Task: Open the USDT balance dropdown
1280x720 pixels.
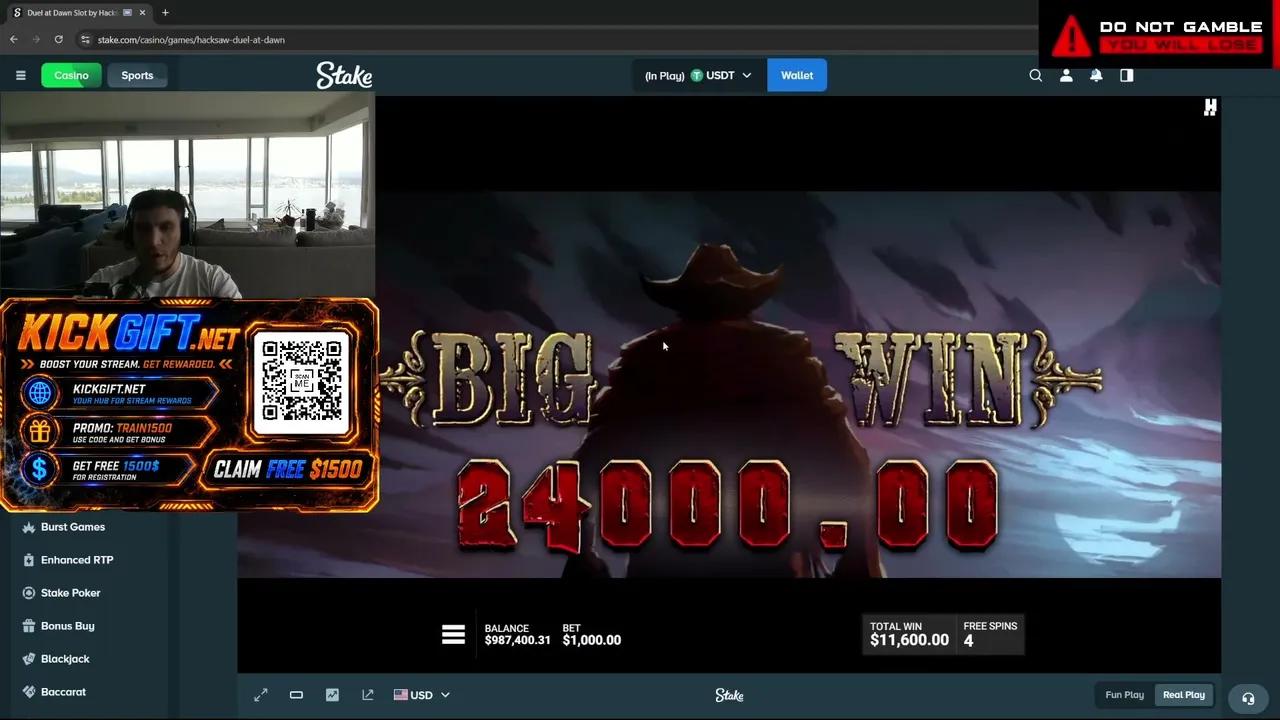Action: (698, 76)
